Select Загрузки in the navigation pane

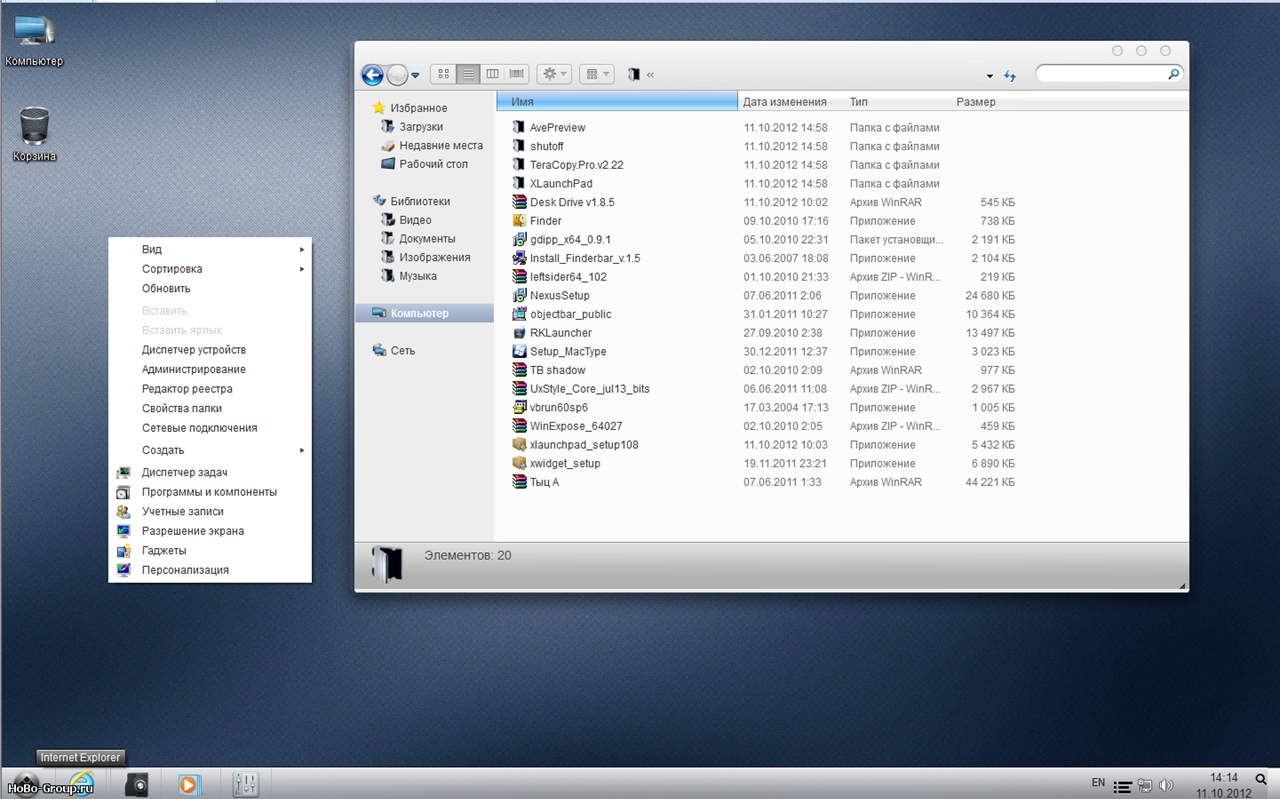click(421, 127)
